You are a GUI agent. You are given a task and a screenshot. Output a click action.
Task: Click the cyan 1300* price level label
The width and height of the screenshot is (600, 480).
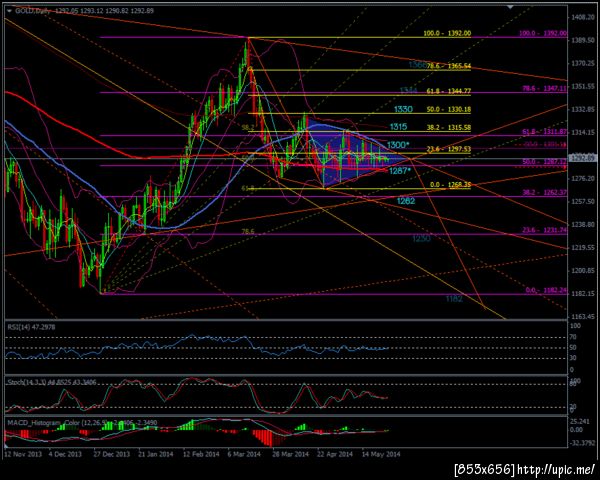[x=398, y=145]
